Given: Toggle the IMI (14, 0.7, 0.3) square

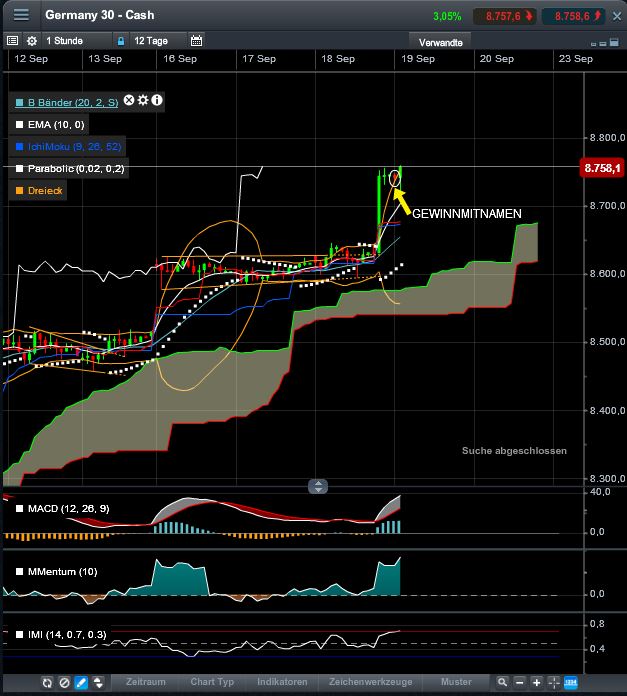Looking at the screenshot, I should [x=19, y=635].
